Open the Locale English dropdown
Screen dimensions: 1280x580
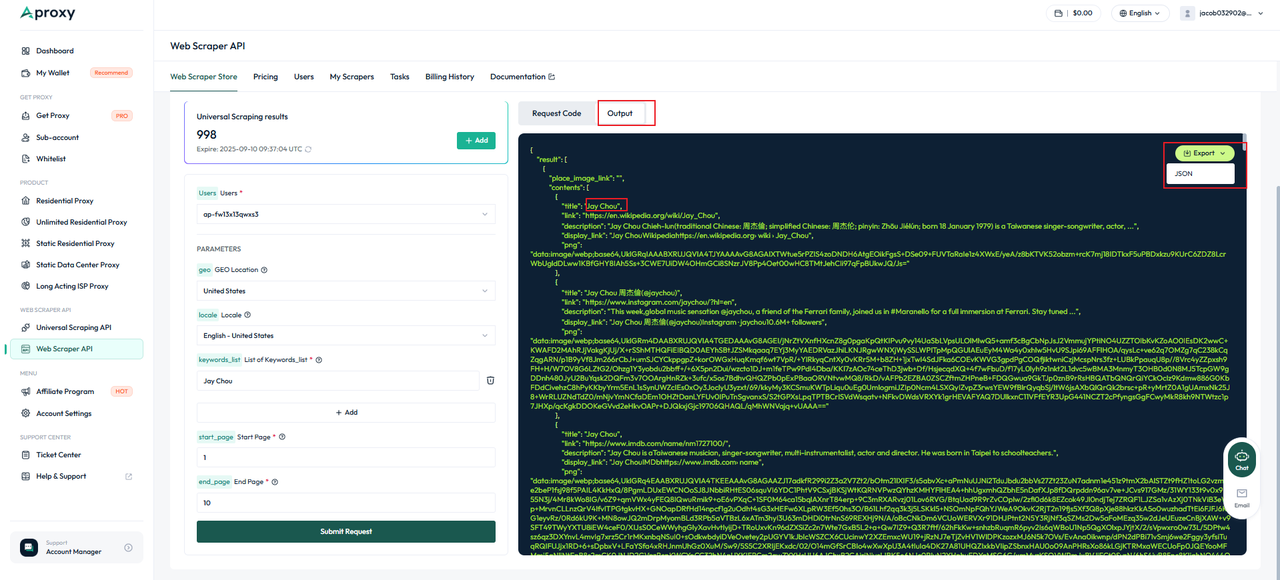[346, 336]
